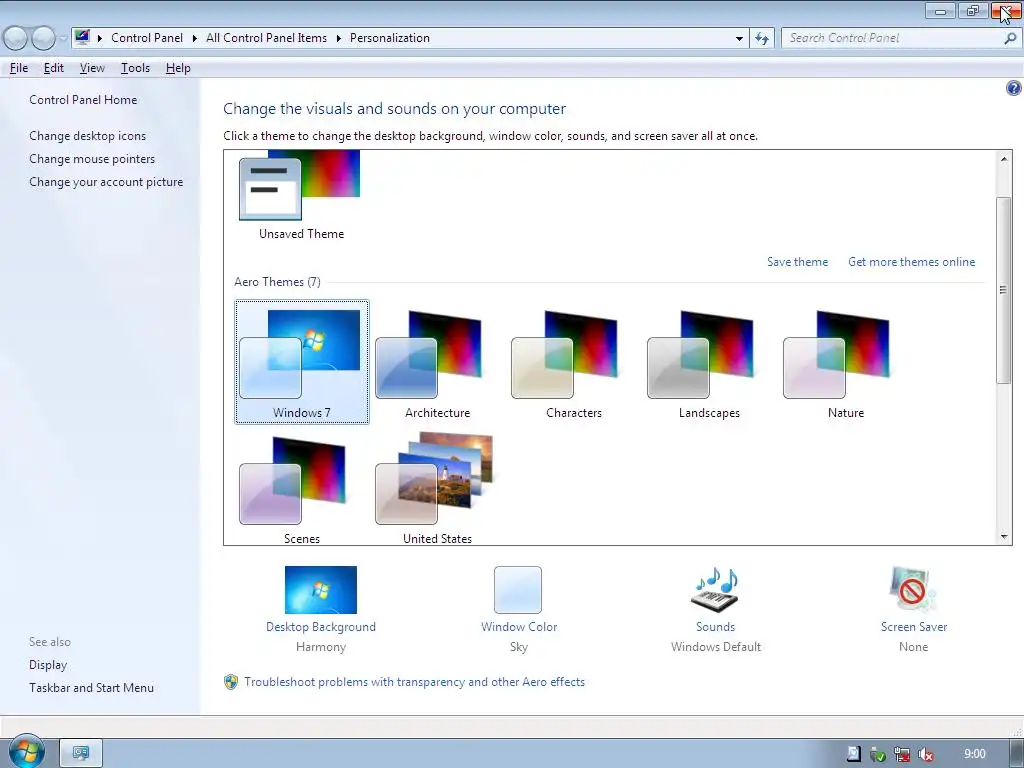This screenshot has width=1024, height=768.
Task: Open recent pages dropdown arrow
Action: click(63, 39)
